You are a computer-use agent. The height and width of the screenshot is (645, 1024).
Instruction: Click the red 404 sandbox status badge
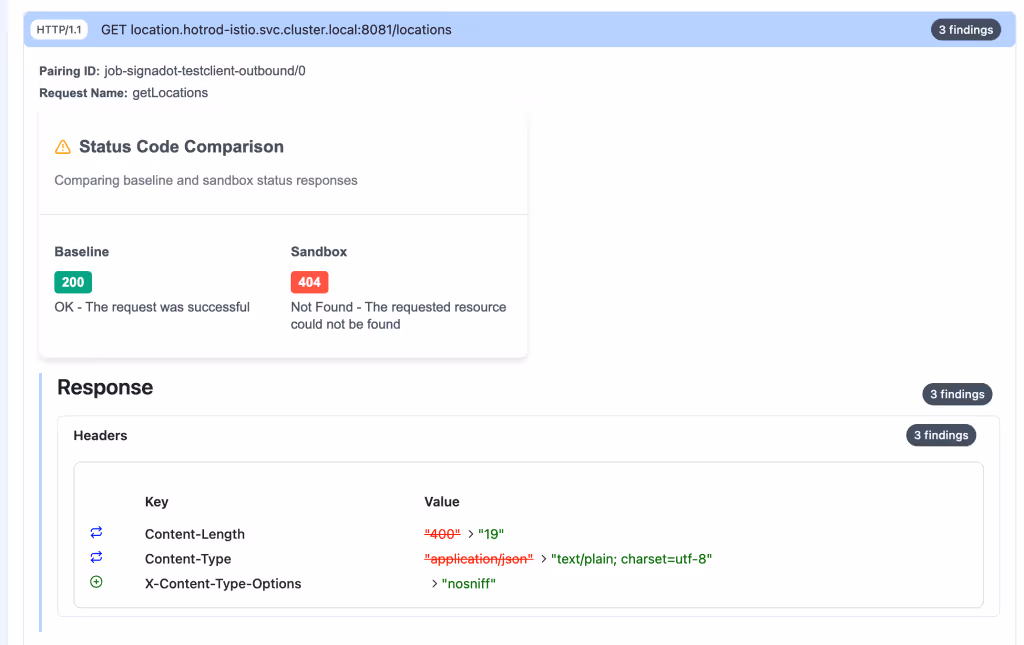click(x=309, y=282)
